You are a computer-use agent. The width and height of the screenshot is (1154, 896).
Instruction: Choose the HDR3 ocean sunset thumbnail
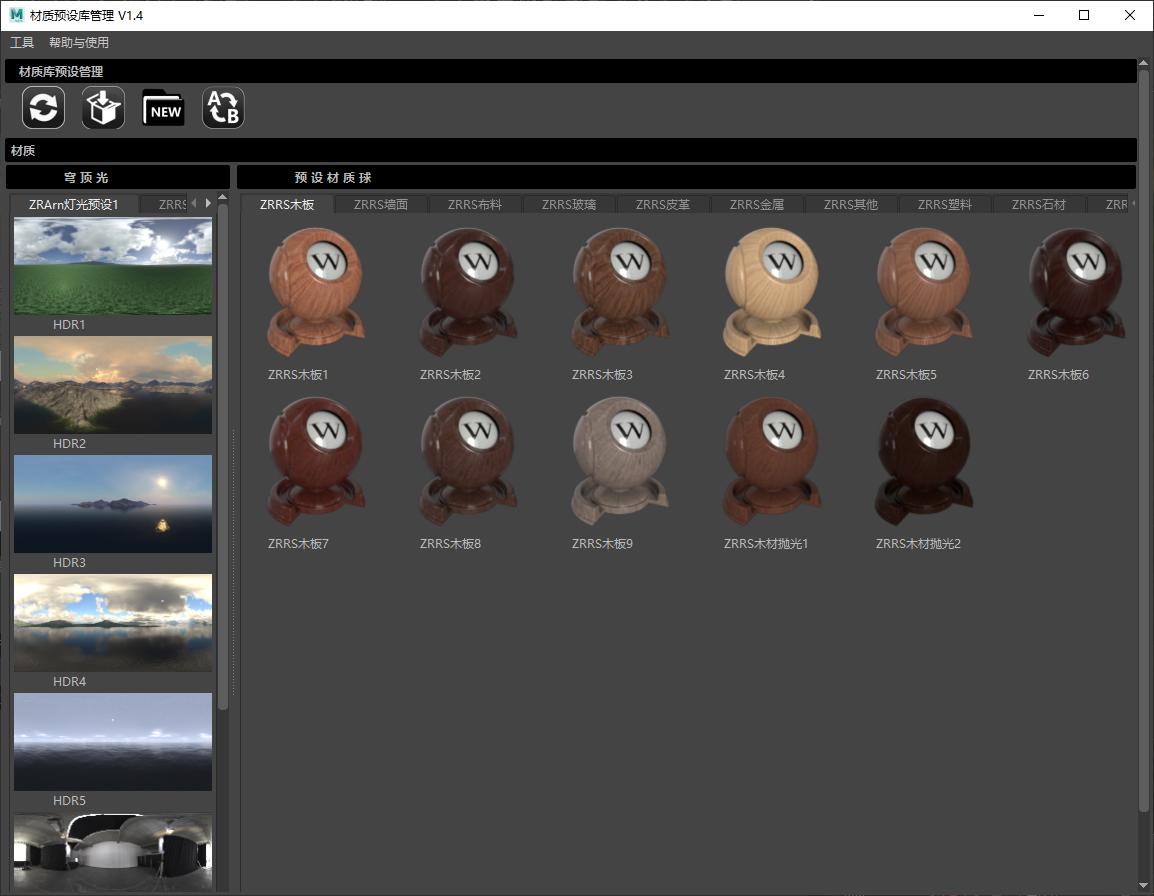[113, 504]
